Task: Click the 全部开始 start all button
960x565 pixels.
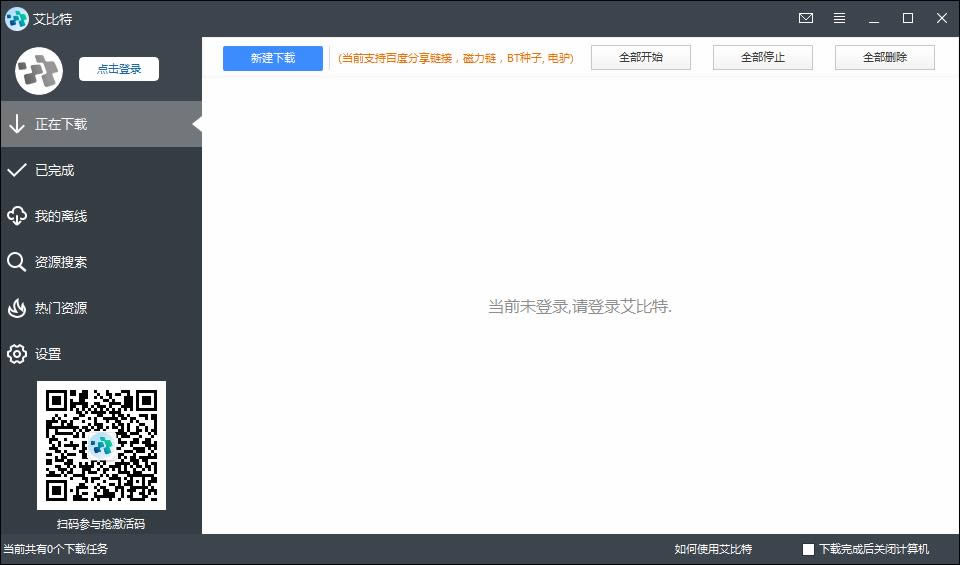Action: (x=640, y=58)
